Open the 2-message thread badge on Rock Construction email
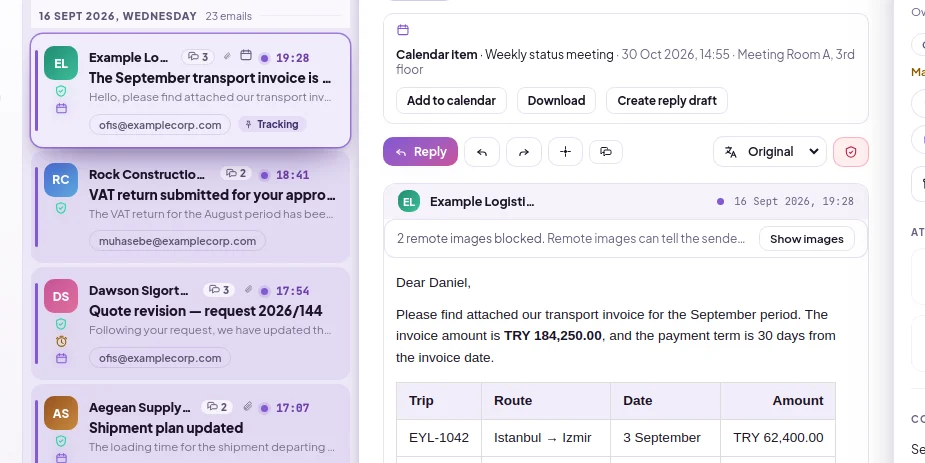 (236, 174)
